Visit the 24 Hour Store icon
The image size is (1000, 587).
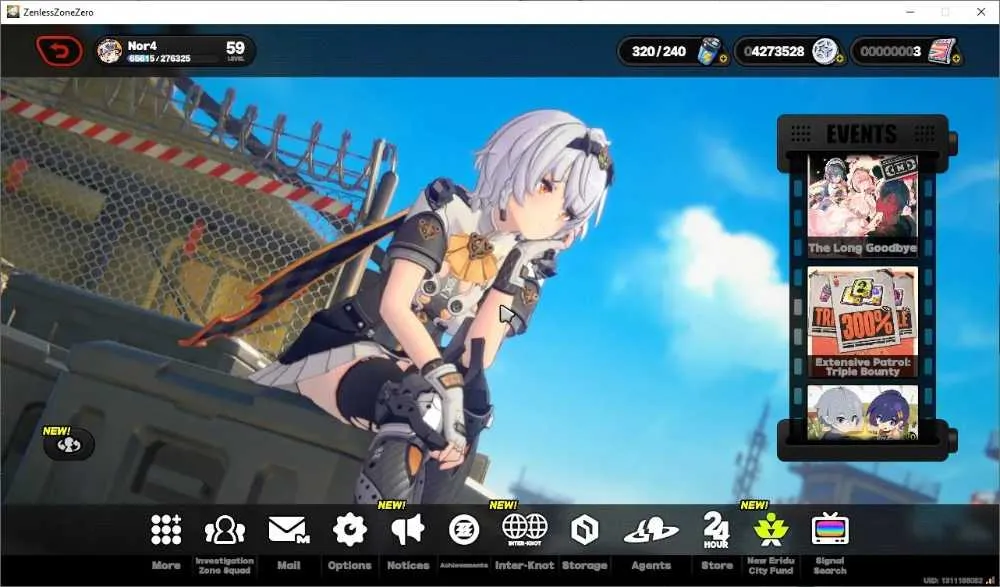click(716, 530)
